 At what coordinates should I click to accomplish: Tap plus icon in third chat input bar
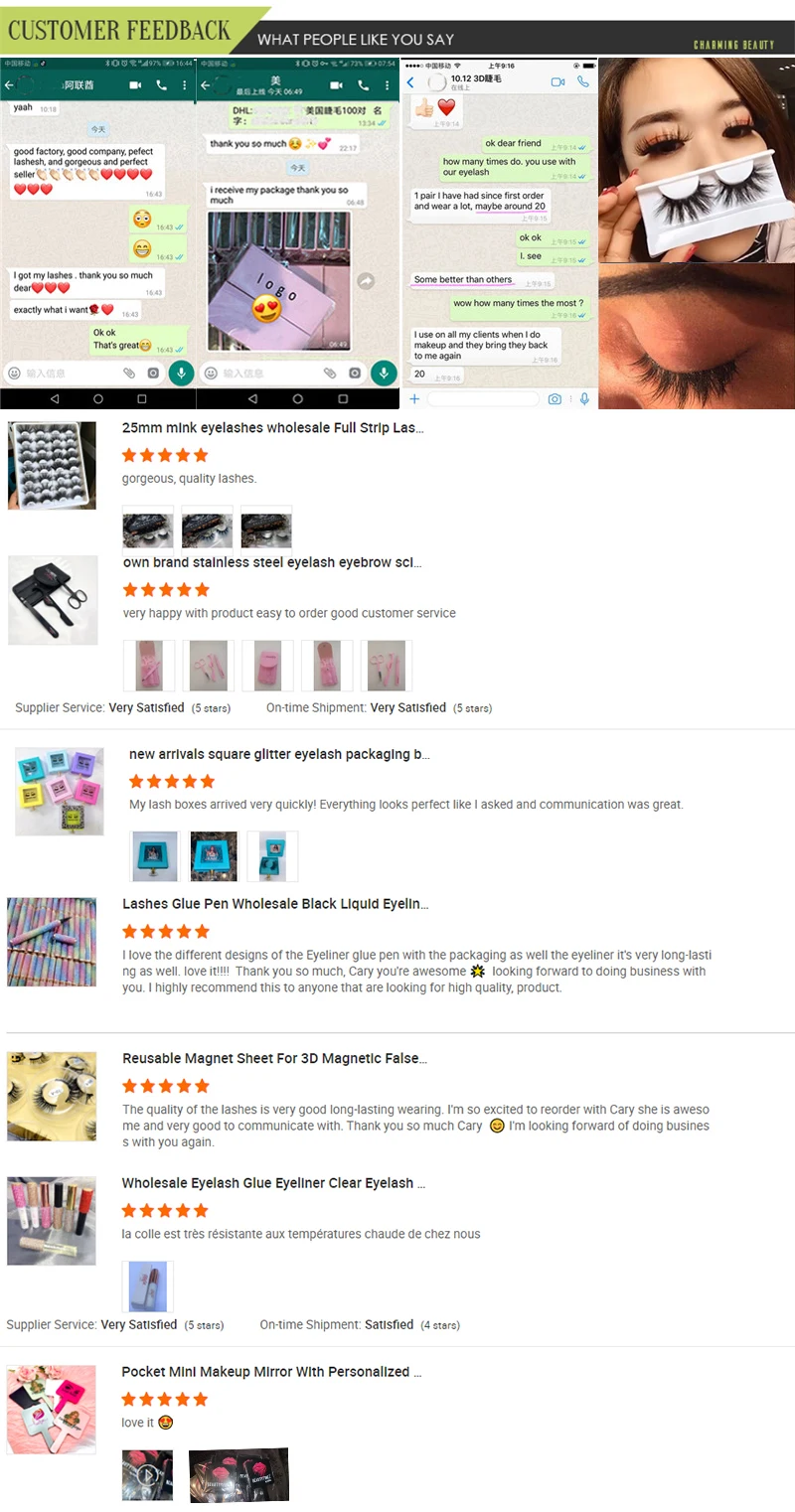click(x=414, y=398)
